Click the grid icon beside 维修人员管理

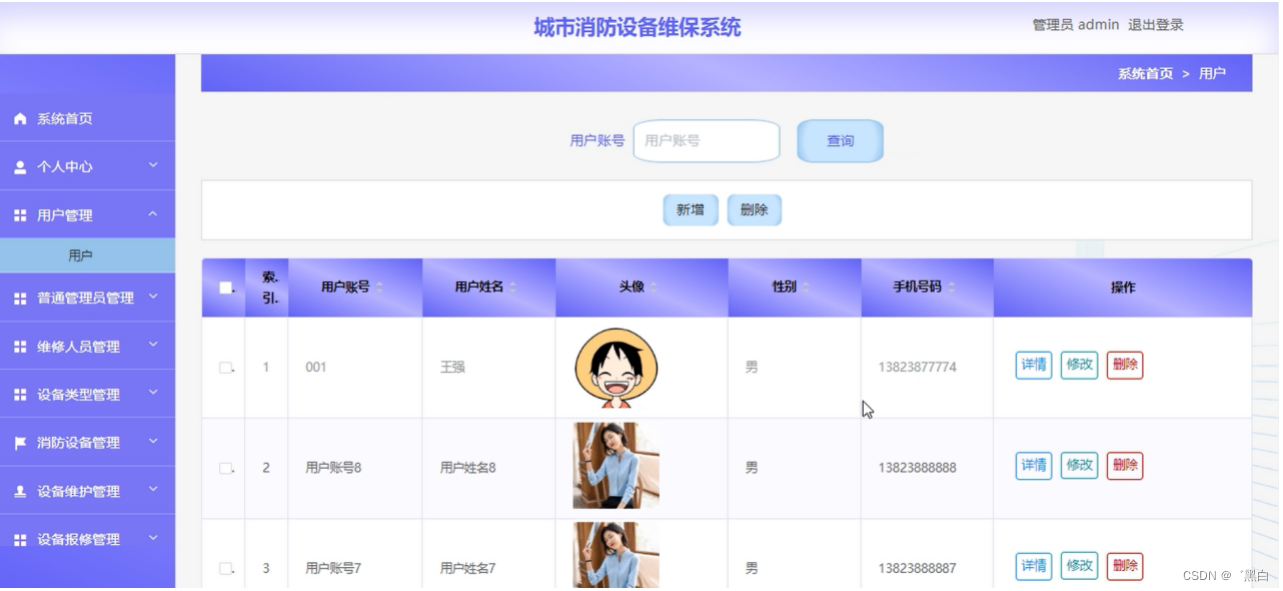[20, 346]
